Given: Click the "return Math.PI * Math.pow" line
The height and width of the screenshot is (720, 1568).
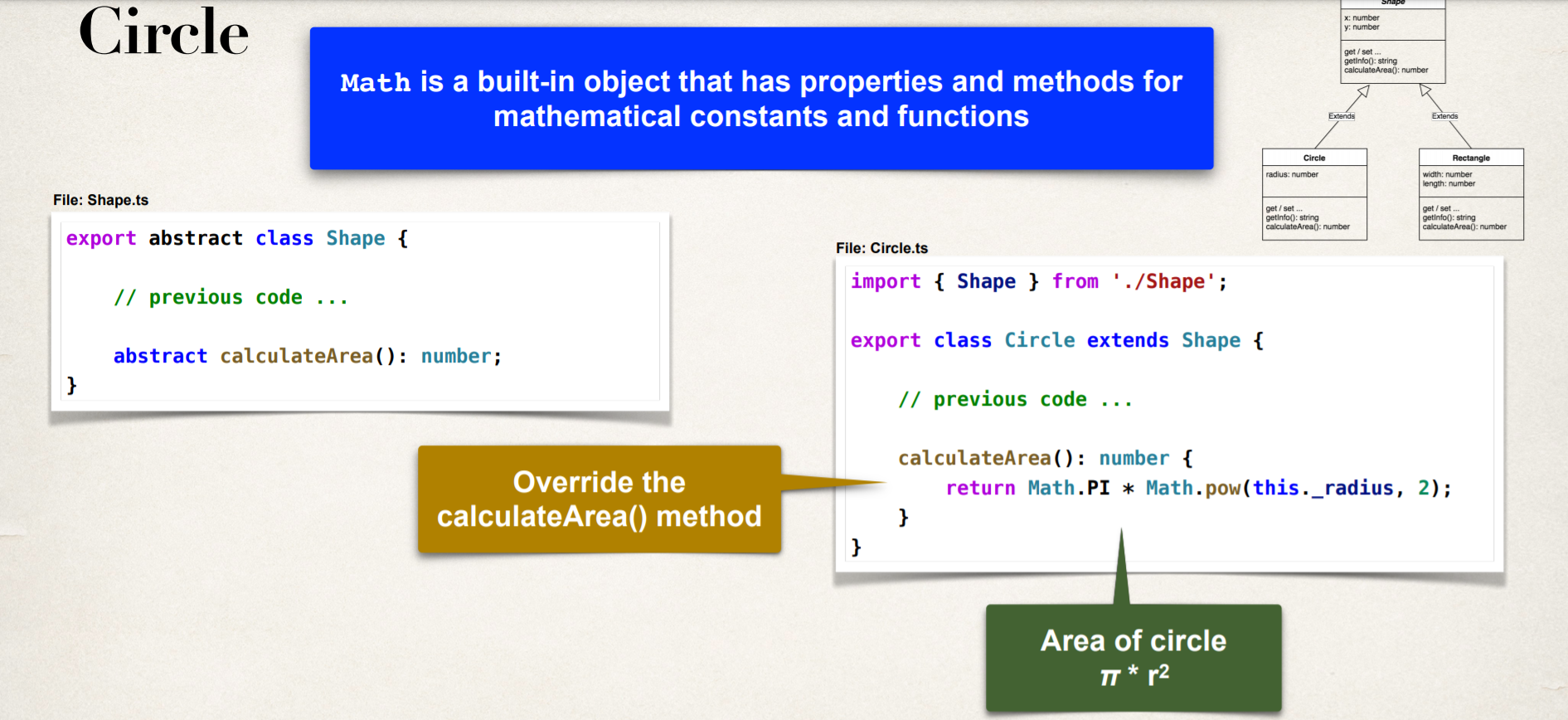Looking at the screenshot, I should [1199, 488].
